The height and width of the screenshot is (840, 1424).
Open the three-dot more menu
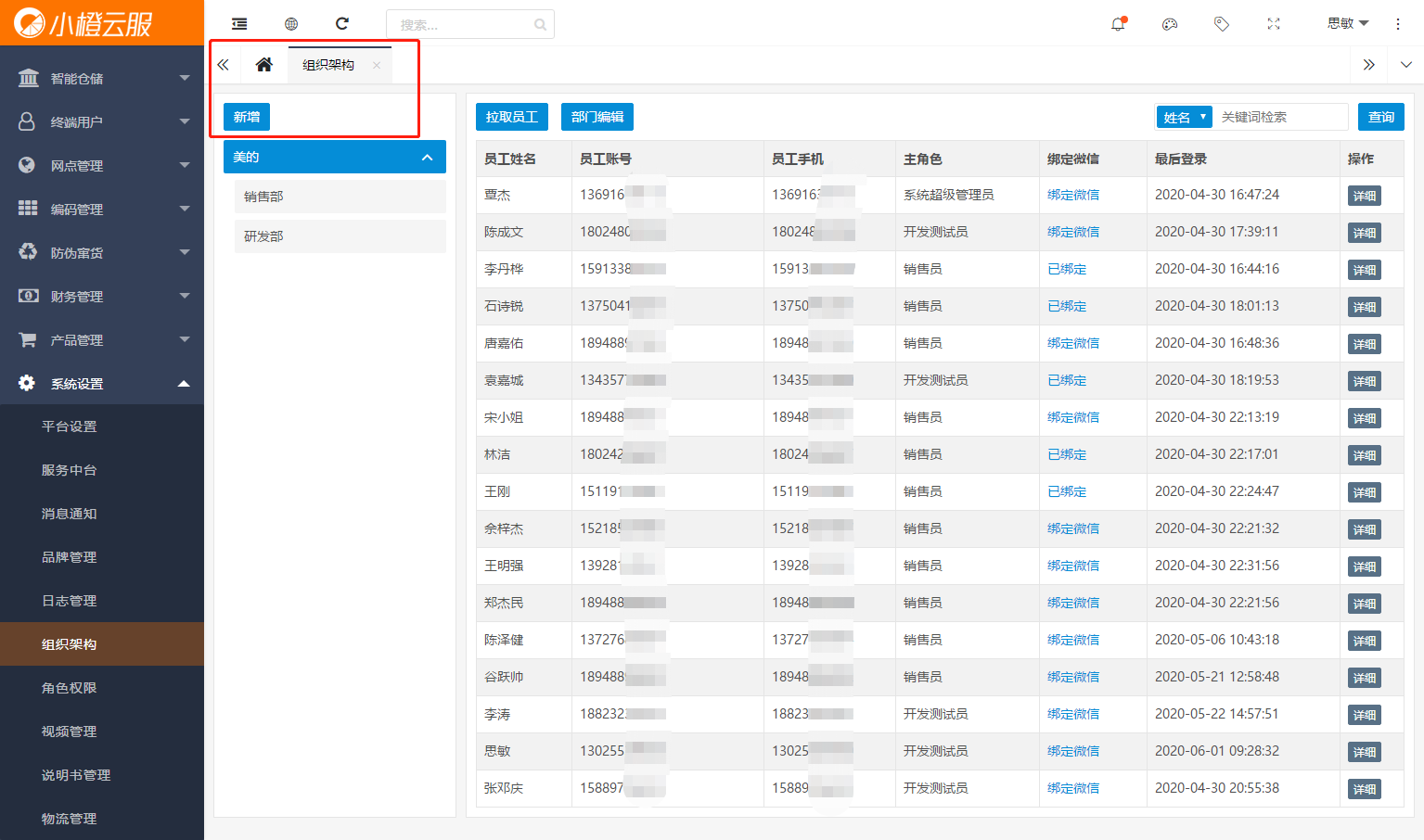coord(1398,24)
